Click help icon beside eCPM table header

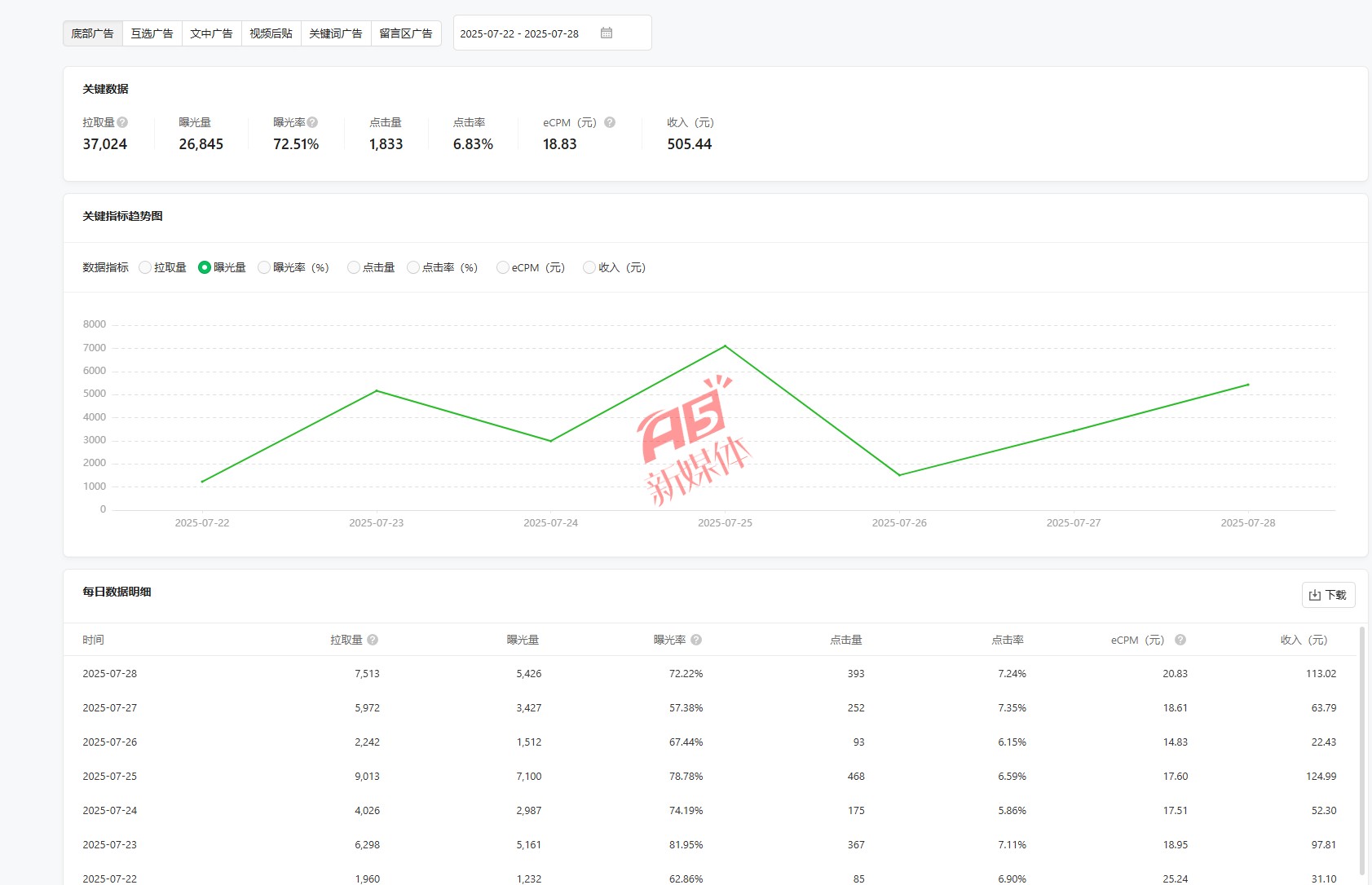[1180, 640]
